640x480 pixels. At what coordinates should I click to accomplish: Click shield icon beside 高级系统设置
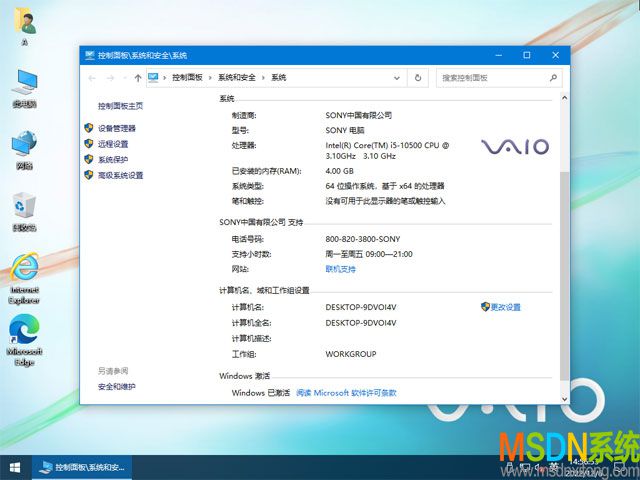[89, 175]
